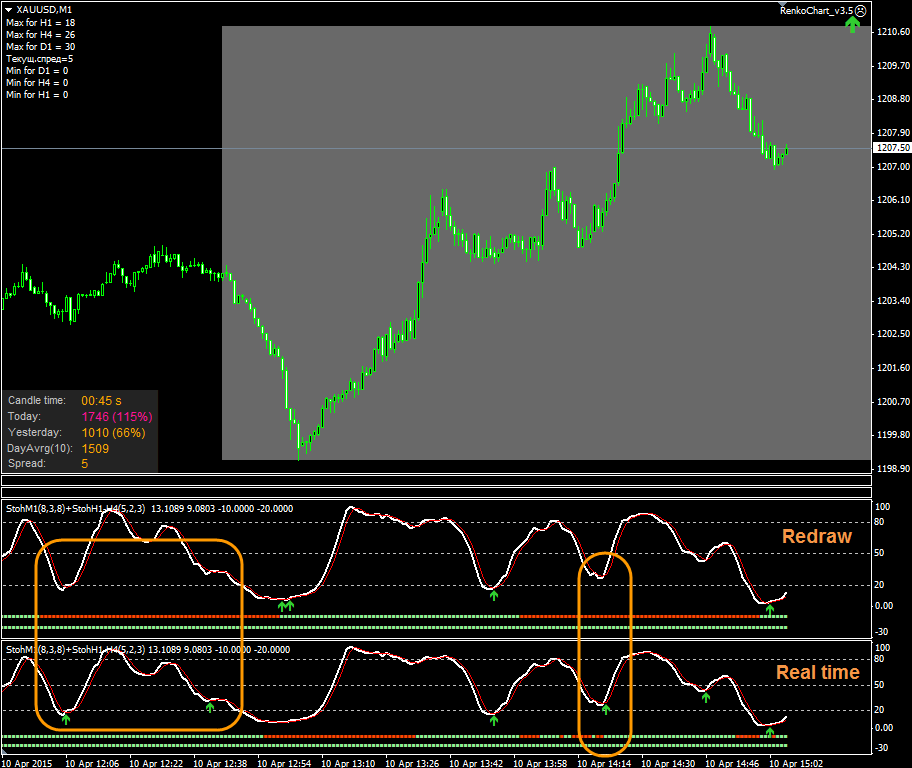Select the XAUUSD,M1 chart title text
912x768 pixels.
[44, 10]
